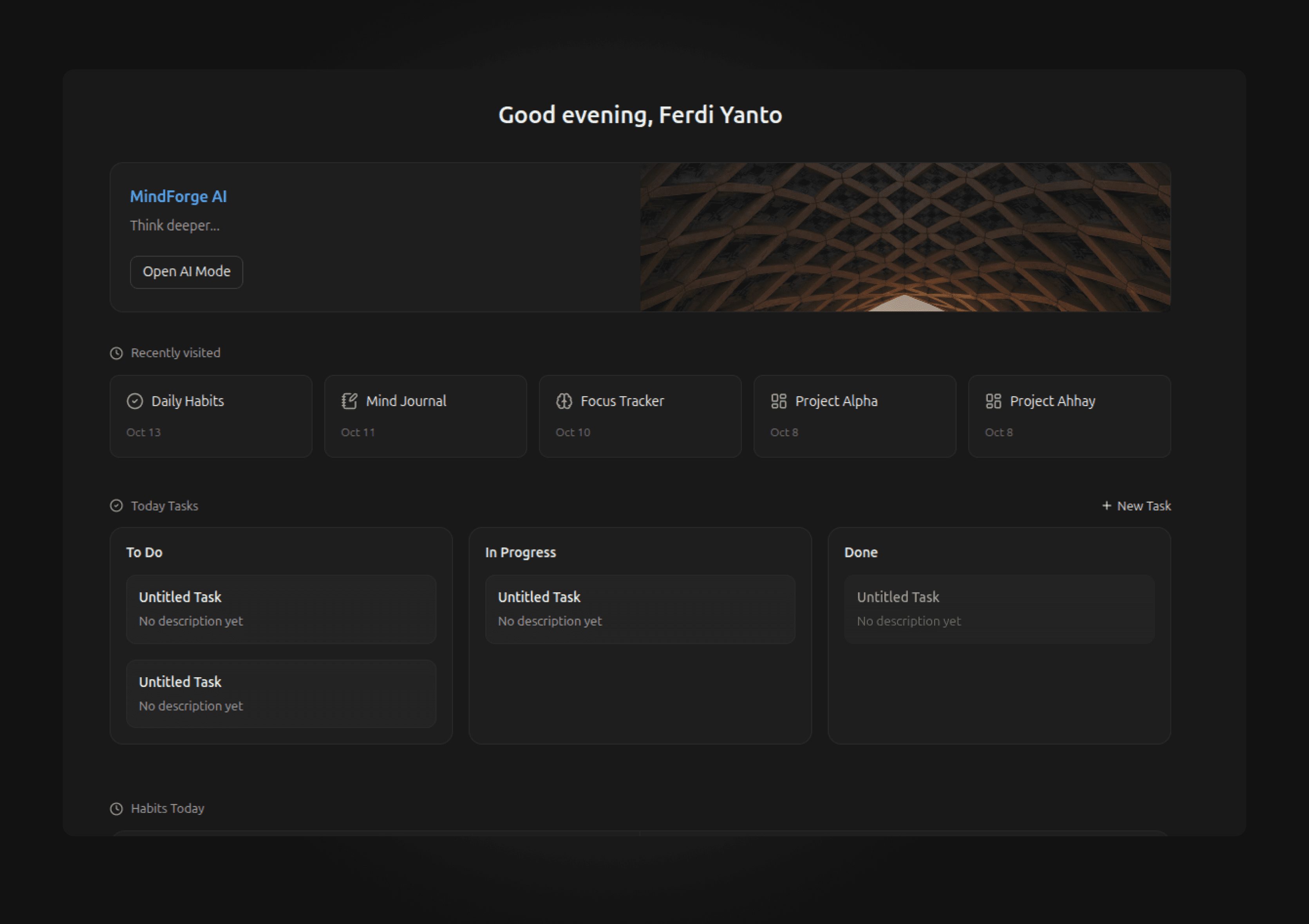Viewport: 1309px width, 924px height.
Task: Add a task via New Task
Action: (x=1143, y=506)
